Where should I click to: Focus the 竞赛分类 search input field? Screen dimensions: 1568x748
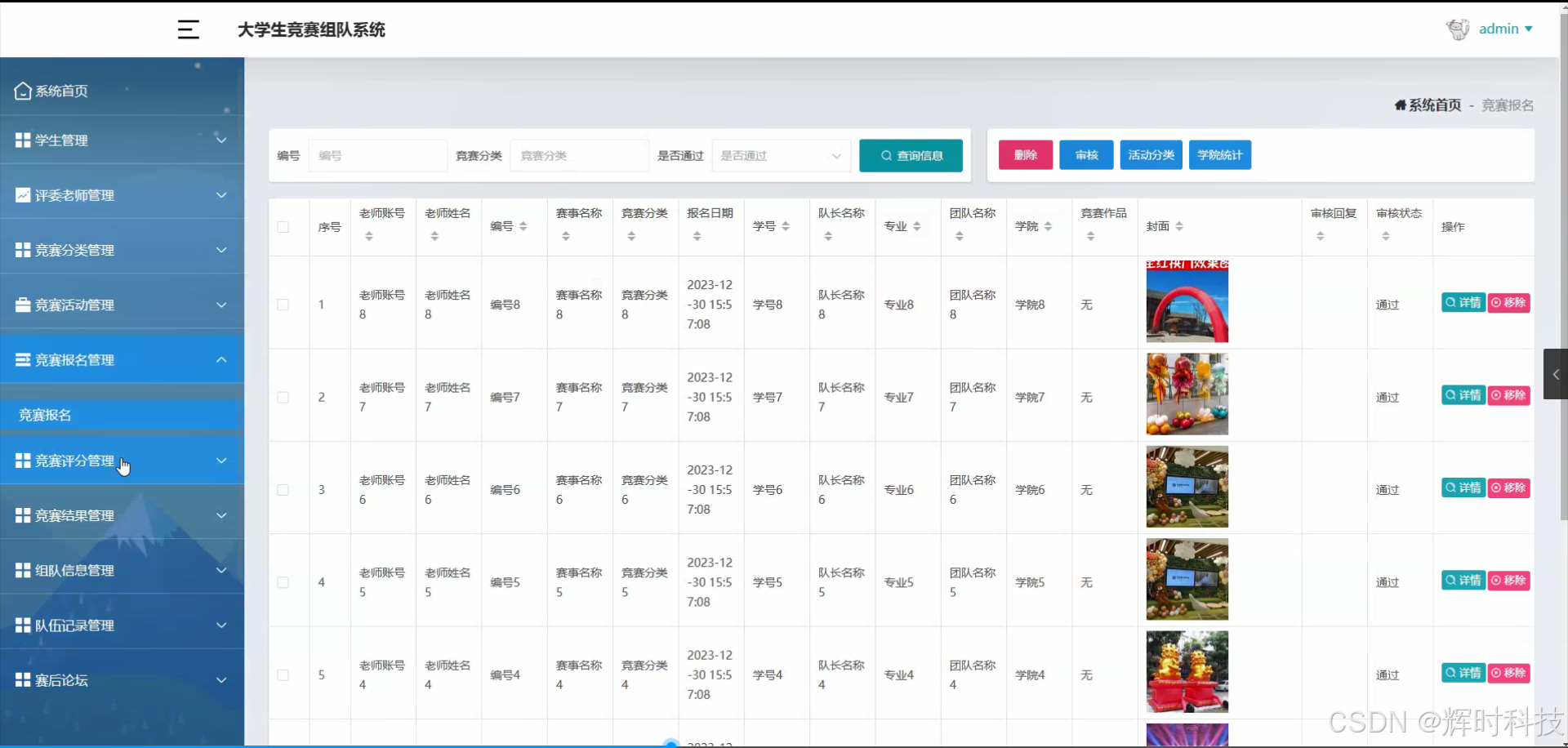(579, 156)
